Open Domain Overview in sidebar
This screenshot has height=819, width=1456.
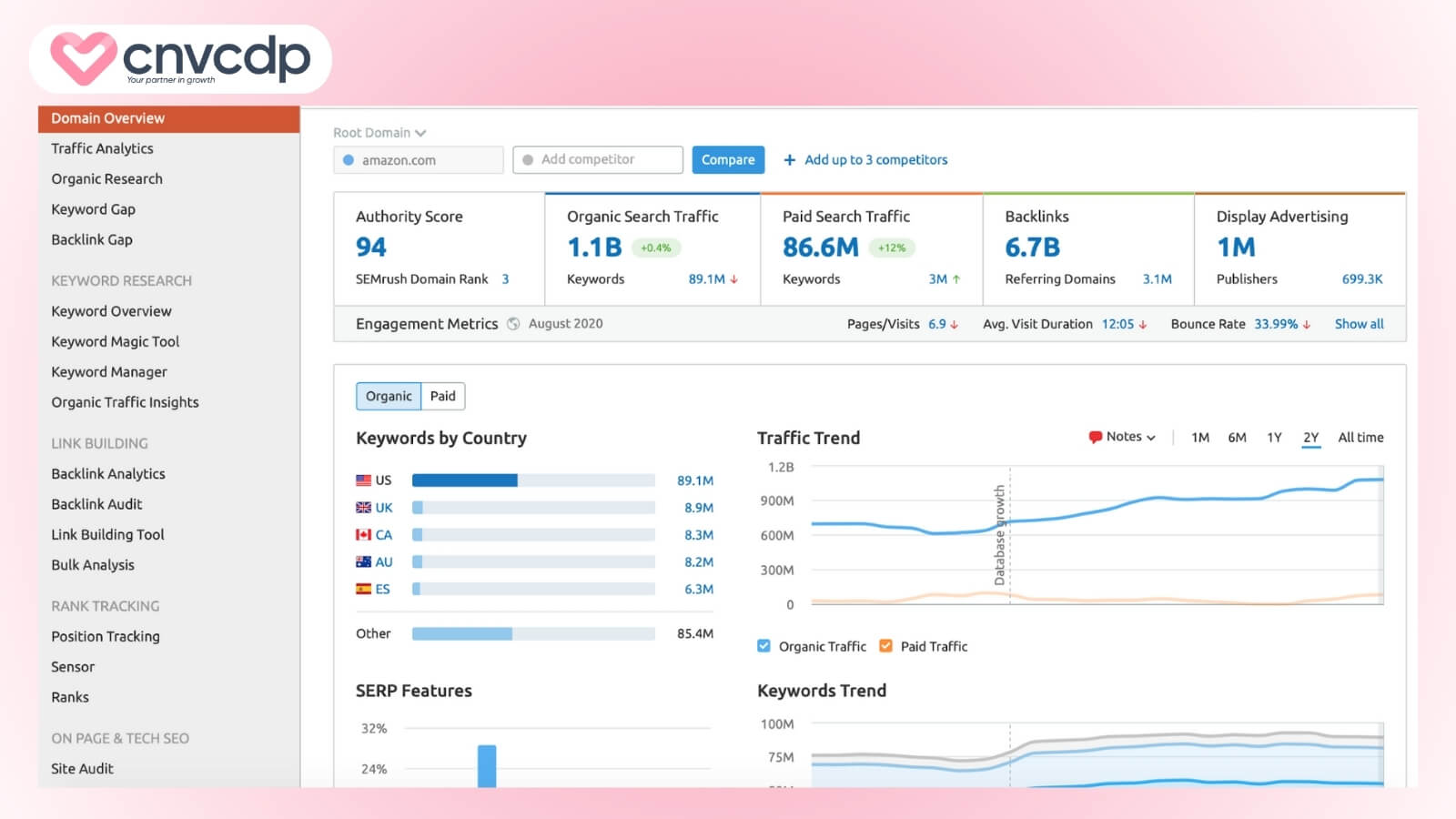[x=169, y=118]
